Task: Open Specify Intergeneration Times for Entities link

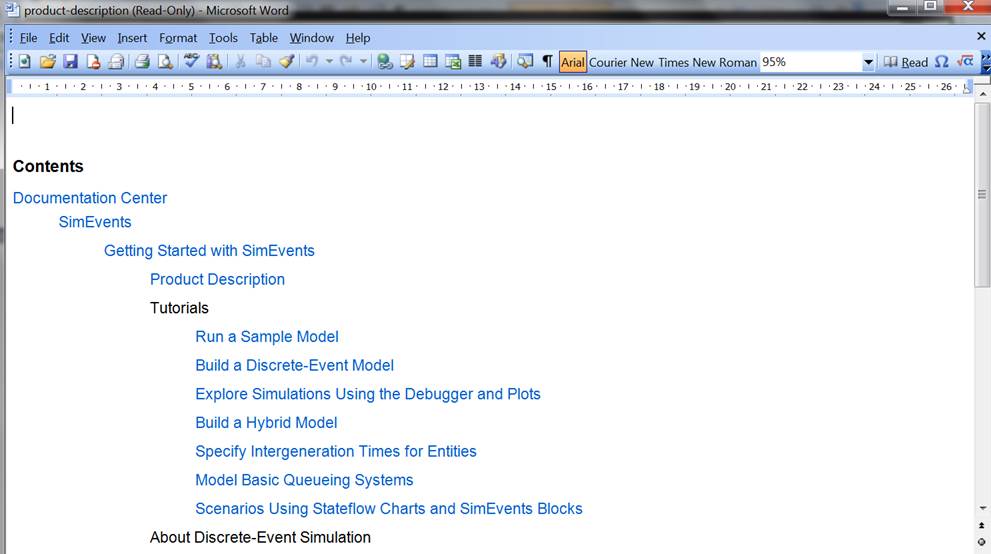Action: [336, 451]
